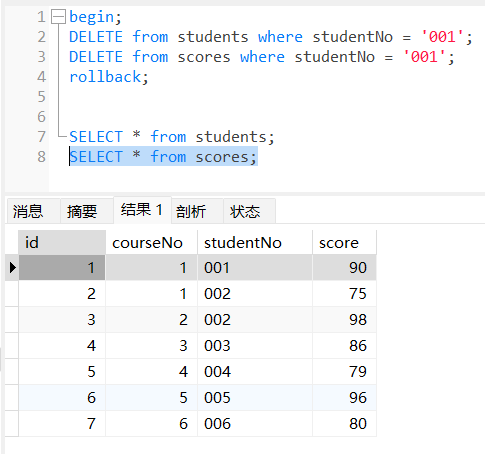Open the 消息 tab
485x454 pixels.
33,211
